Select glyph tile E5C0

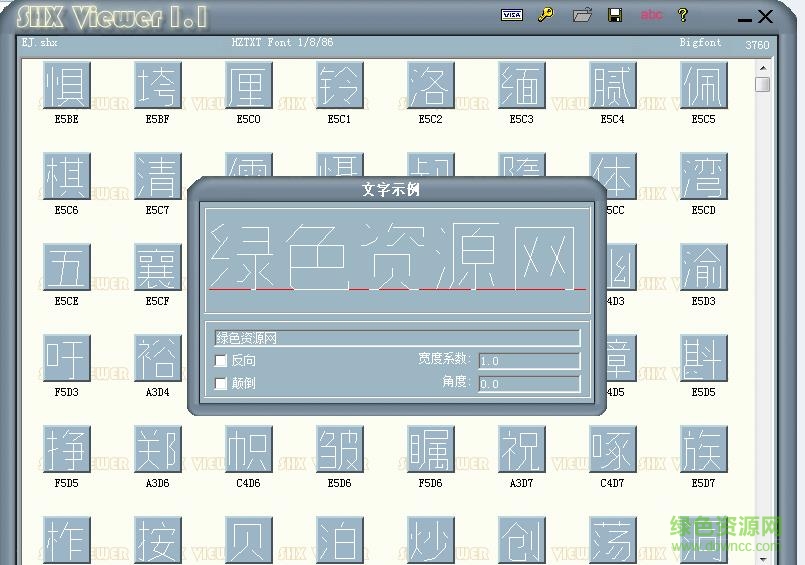(x=248, y=85)
